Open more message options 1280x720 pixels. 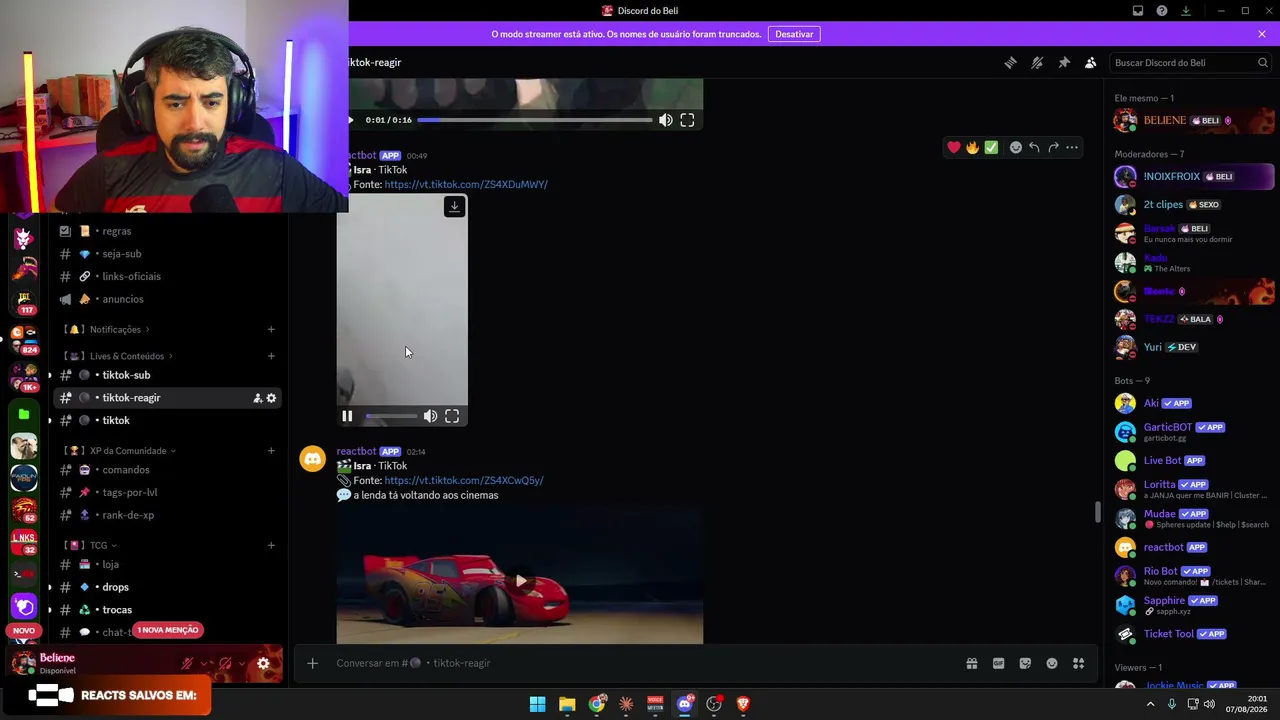[x=1072, y=148]
